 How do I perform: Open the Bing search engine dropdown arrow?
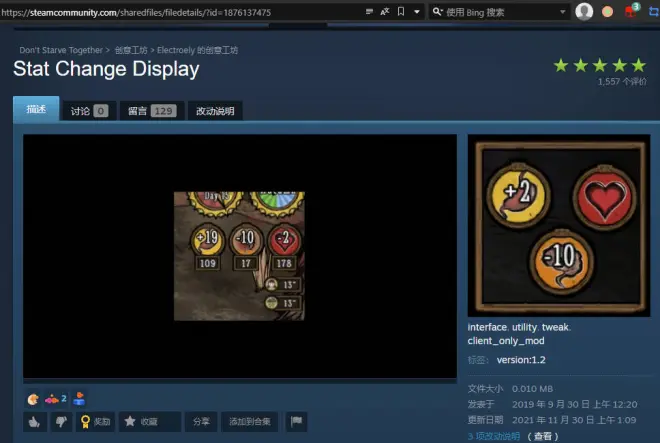[562, 11]
